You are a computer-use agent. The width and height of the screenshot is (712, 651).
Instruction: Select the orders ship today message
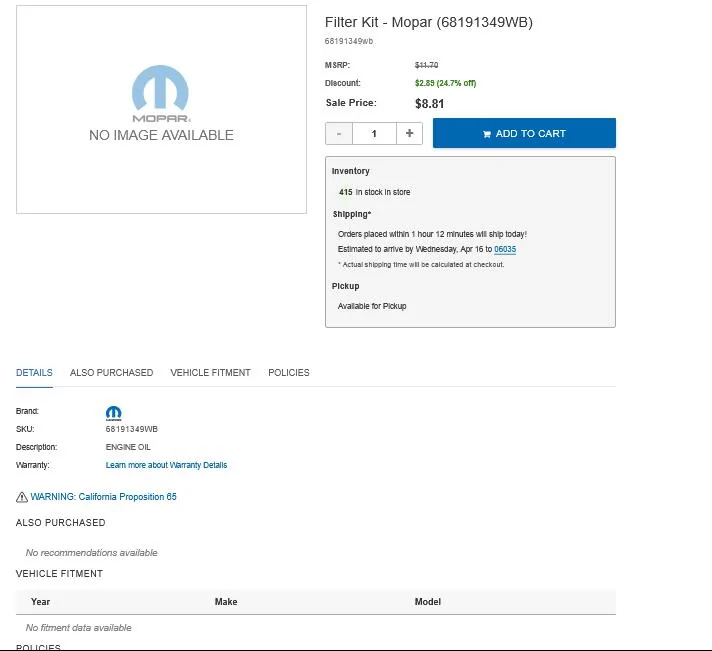[432, 234]
